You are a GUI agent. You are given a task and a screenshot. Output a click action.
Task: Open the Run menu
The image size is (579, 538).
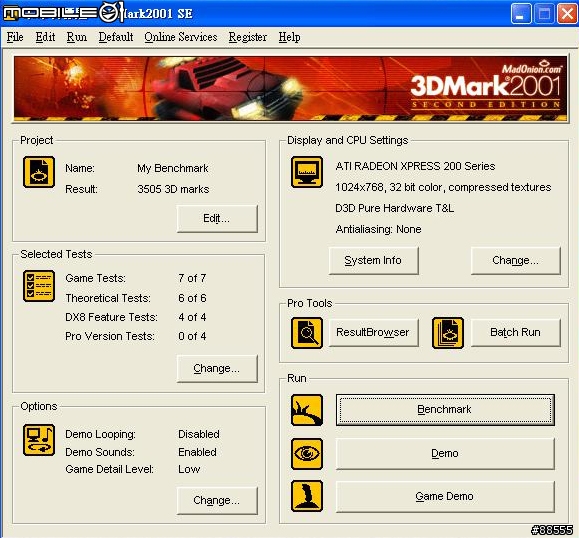pos(76,37)
